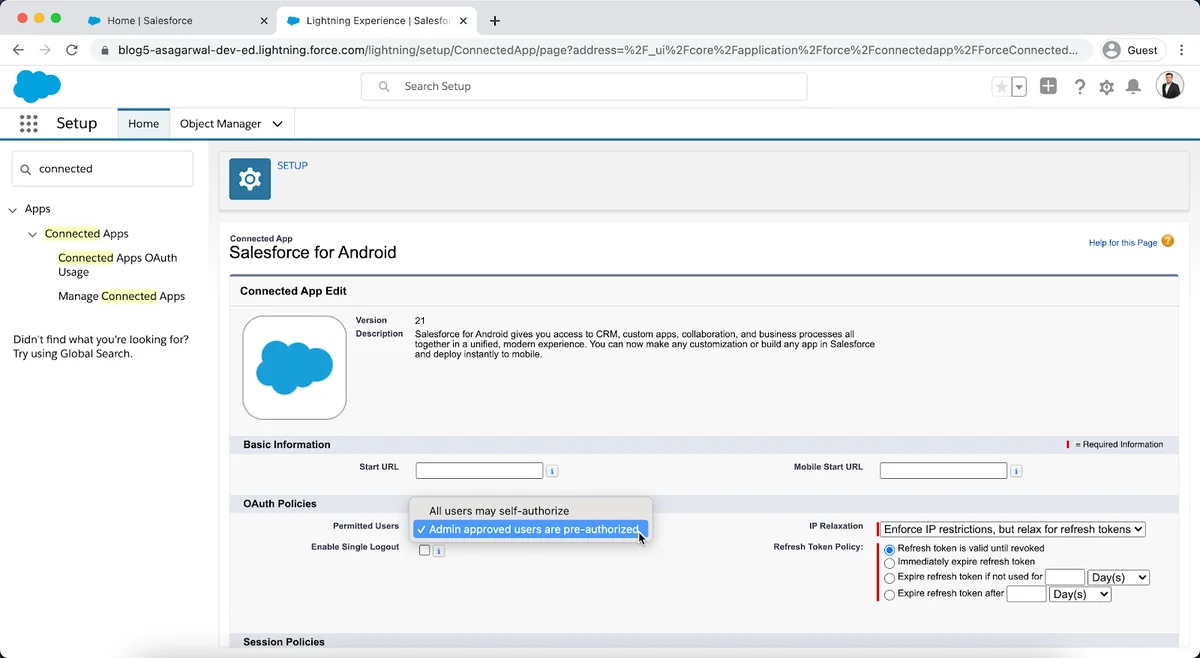1200x658 pixels.
Task: Select 'Expire refresh token if not used for'
Action: (889, 578)
